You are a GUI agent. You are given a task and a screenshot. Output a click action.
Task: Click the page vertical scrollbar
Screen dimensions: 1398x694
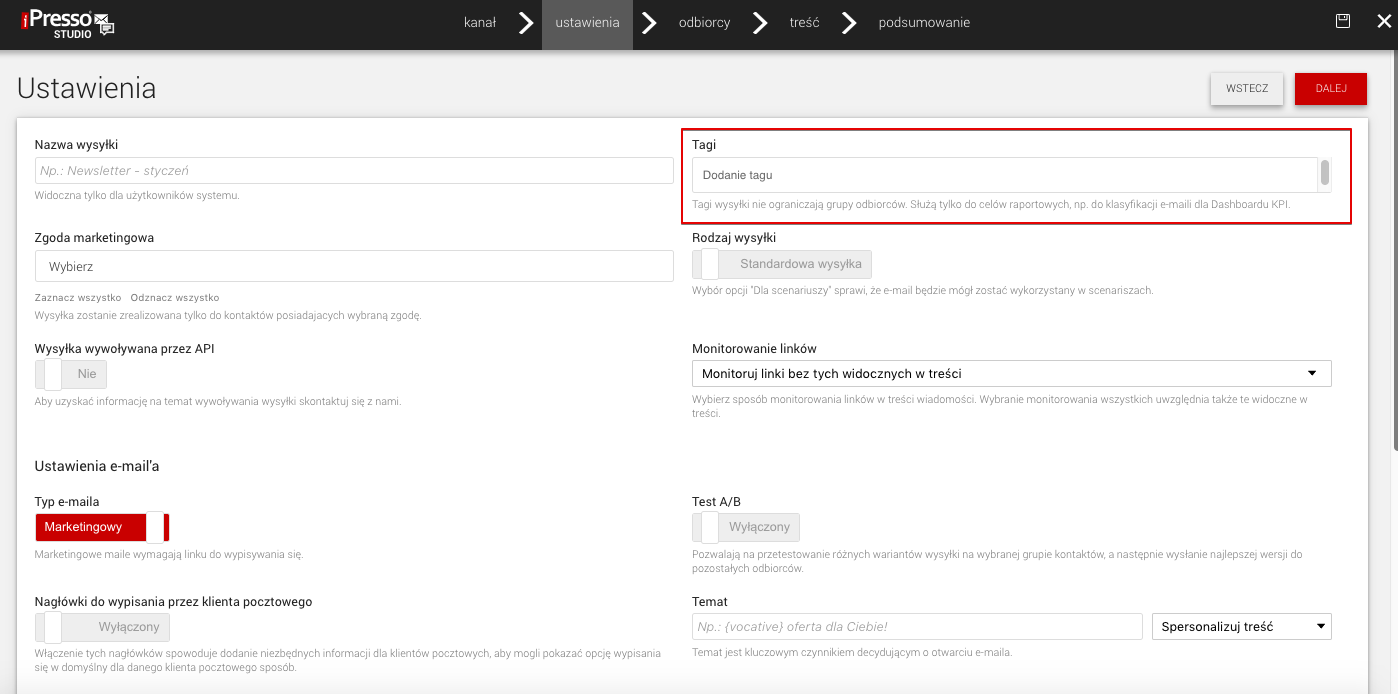[x=1394, y=250]
